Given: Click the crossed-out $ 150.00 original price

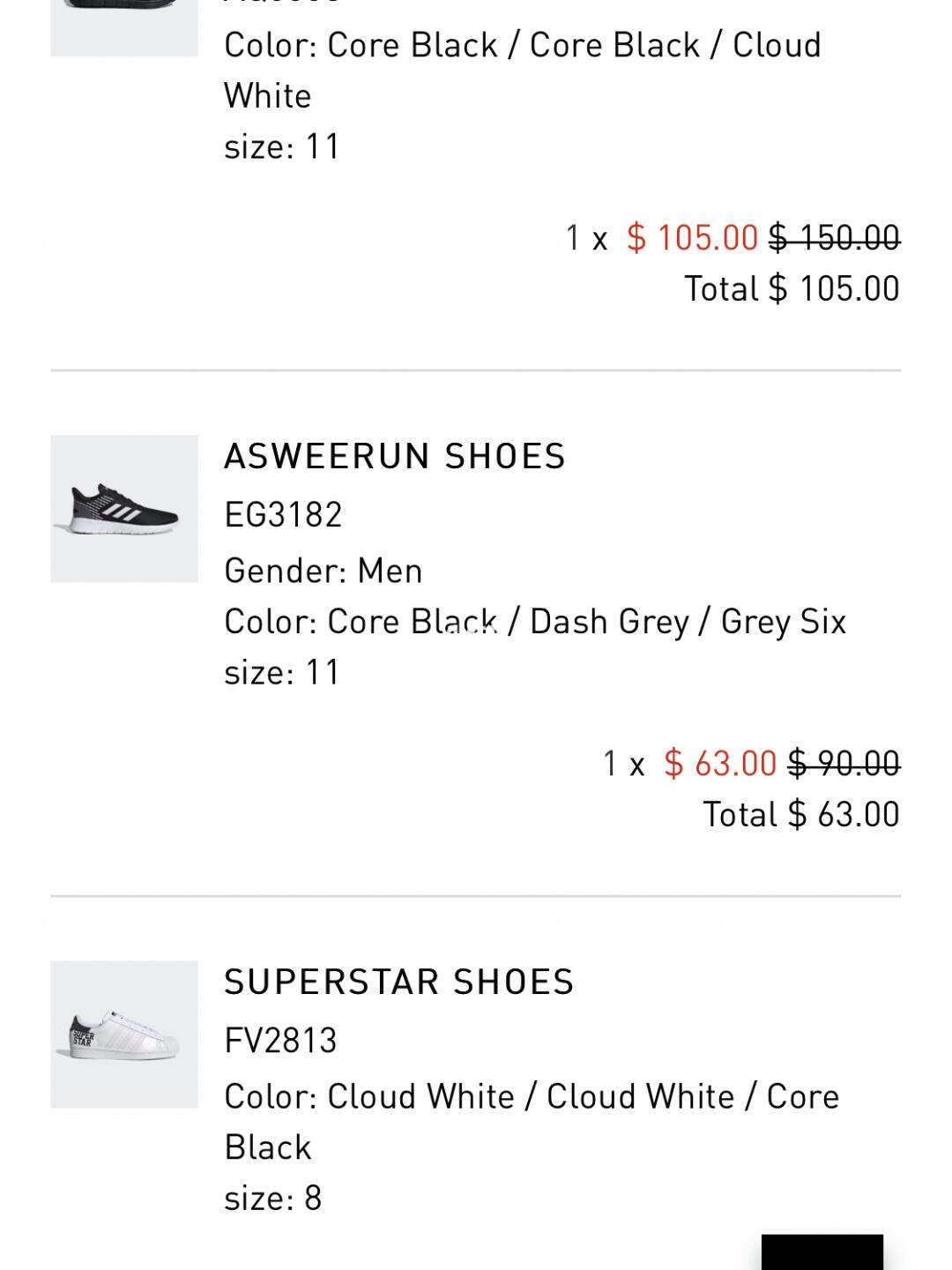Looking at the screenshot, I should pos(835,237).
